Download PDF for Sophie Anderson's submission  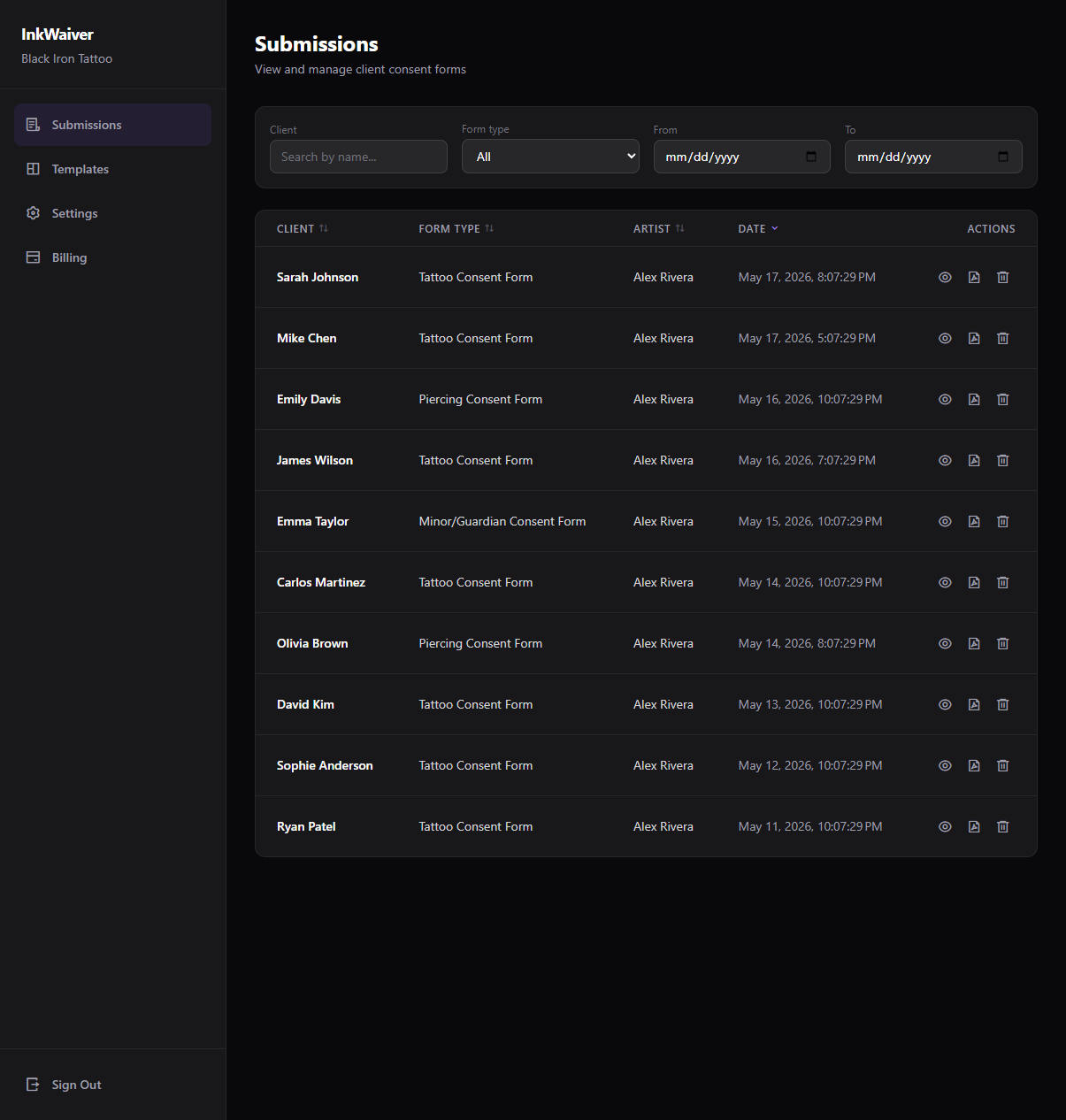[x=974, y=765]
